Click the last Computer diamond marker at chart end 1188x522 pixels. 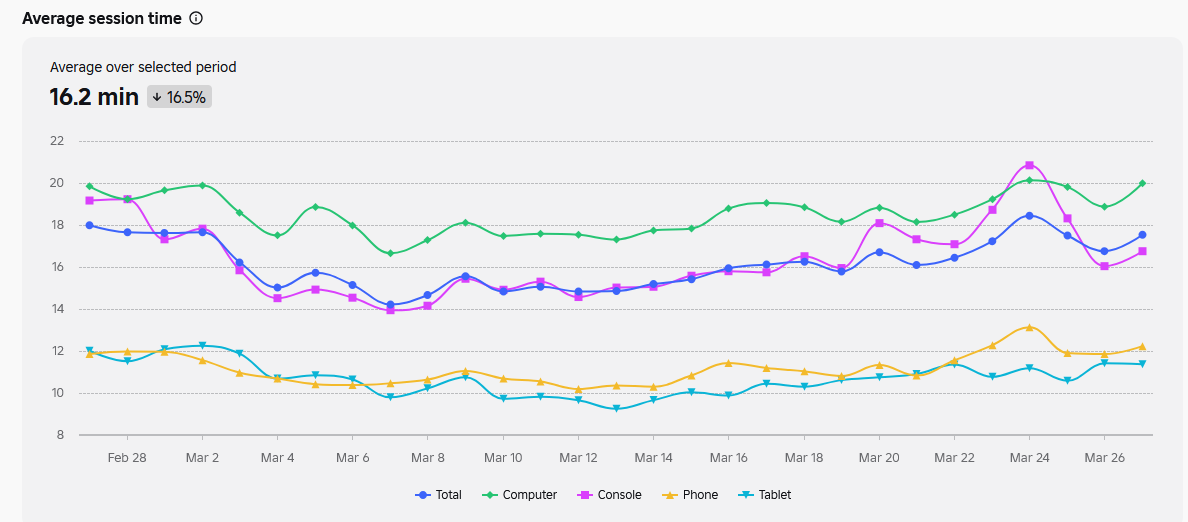pos(1142,183)
